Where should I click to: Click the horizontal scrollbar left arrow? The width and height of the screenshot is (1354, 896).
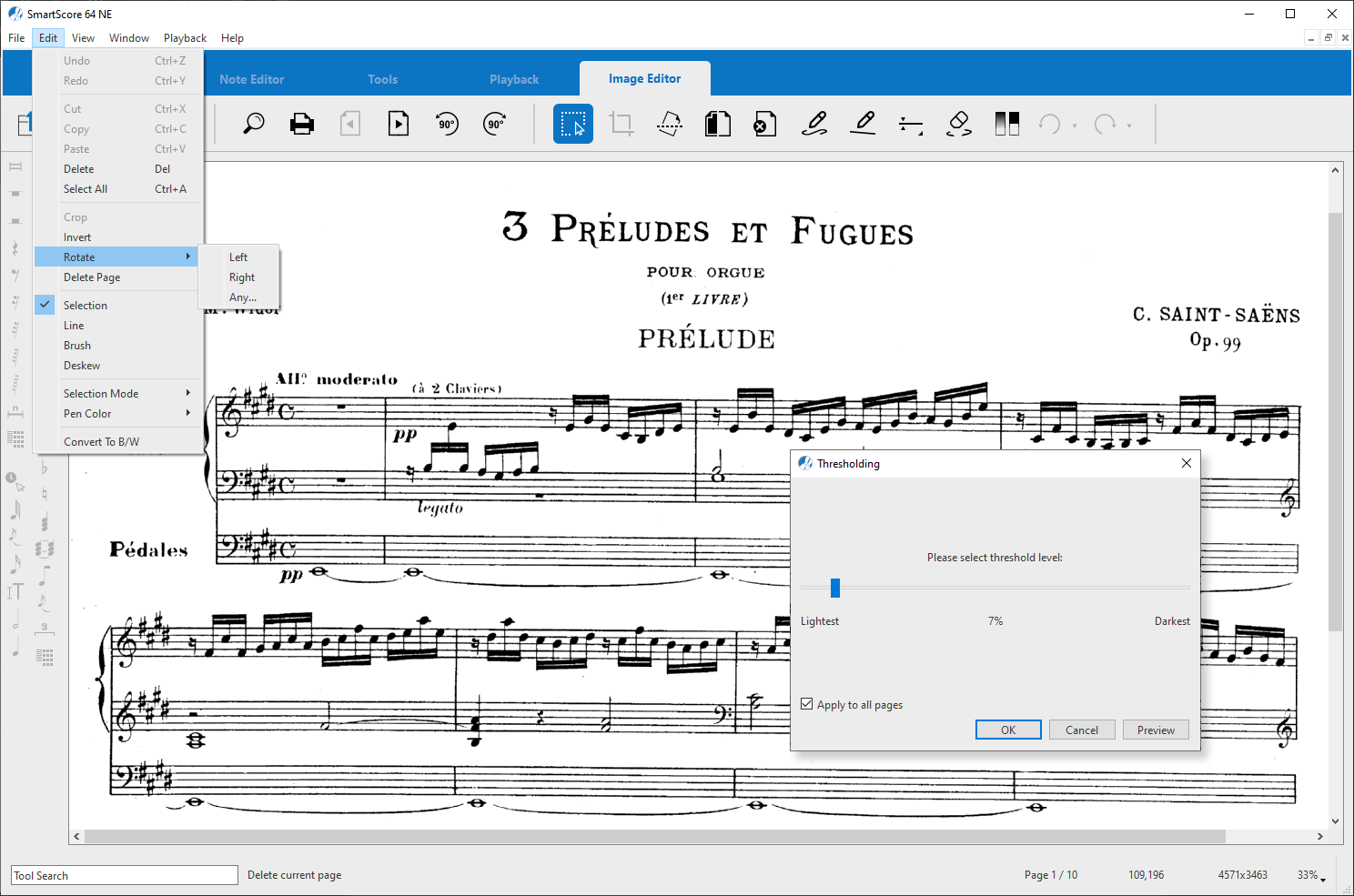[76, 836]
